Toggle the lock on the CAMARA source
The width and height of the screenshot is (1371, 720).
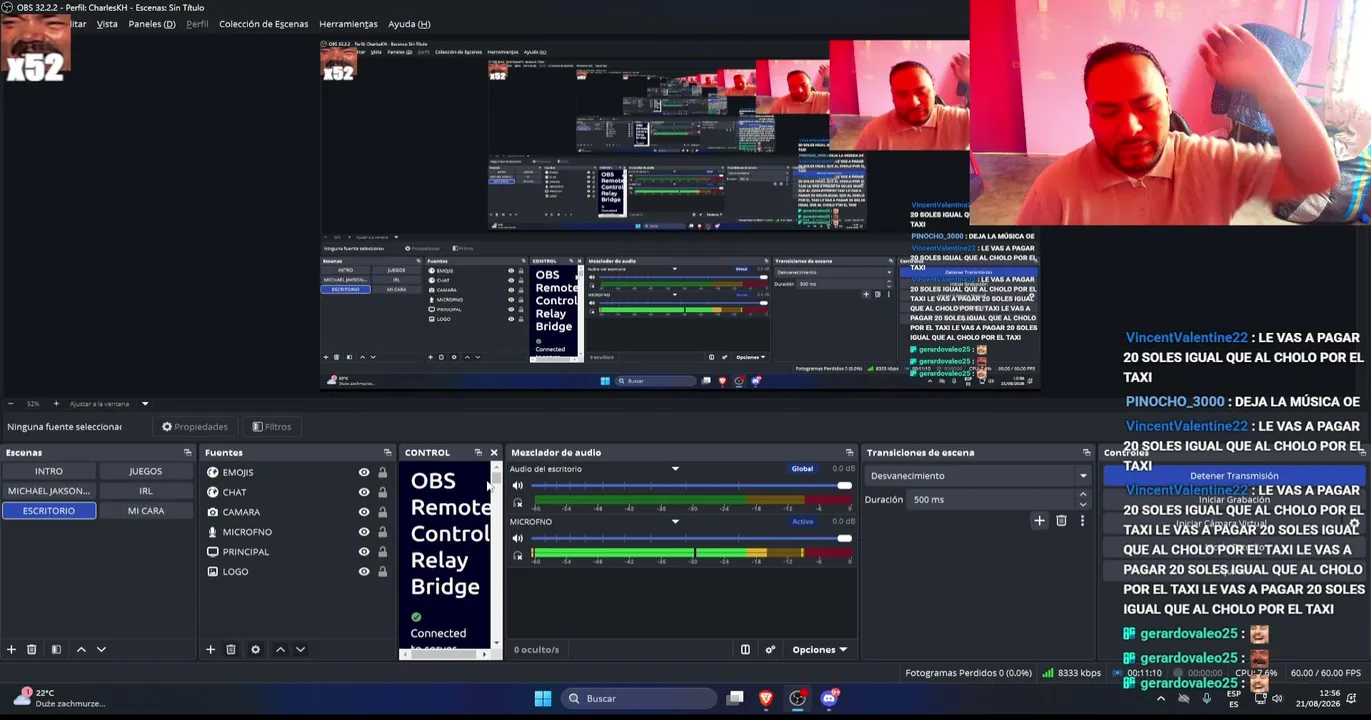coord(382,512)
